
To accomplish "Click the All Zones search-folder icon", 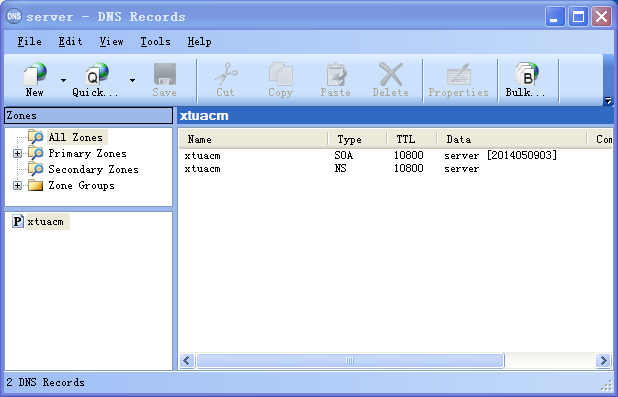I will point(35,137).
